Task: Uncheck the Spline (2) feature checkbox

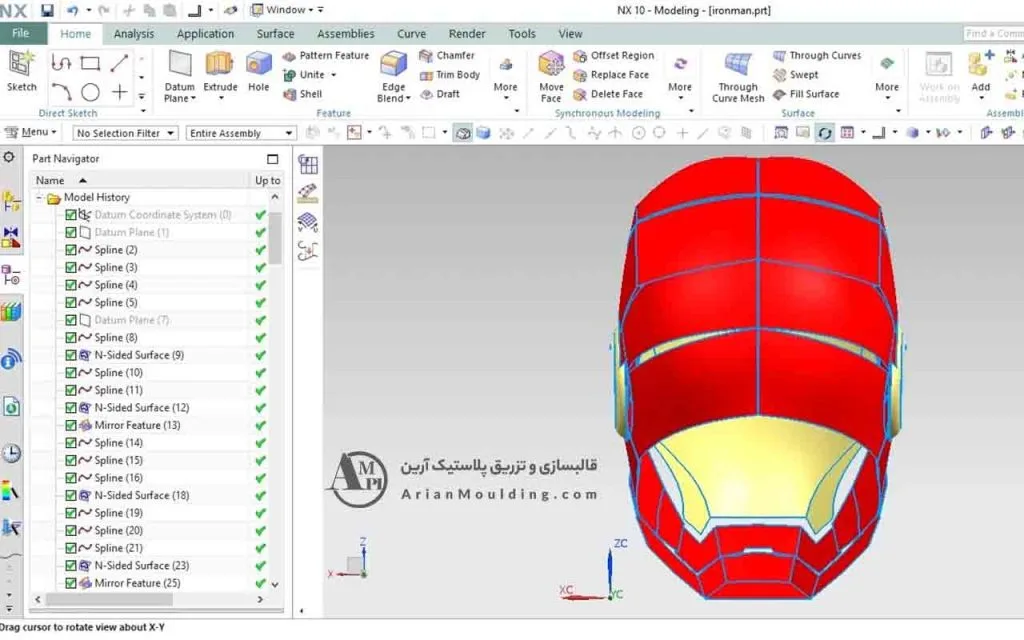Action: [x=71, y=250]
